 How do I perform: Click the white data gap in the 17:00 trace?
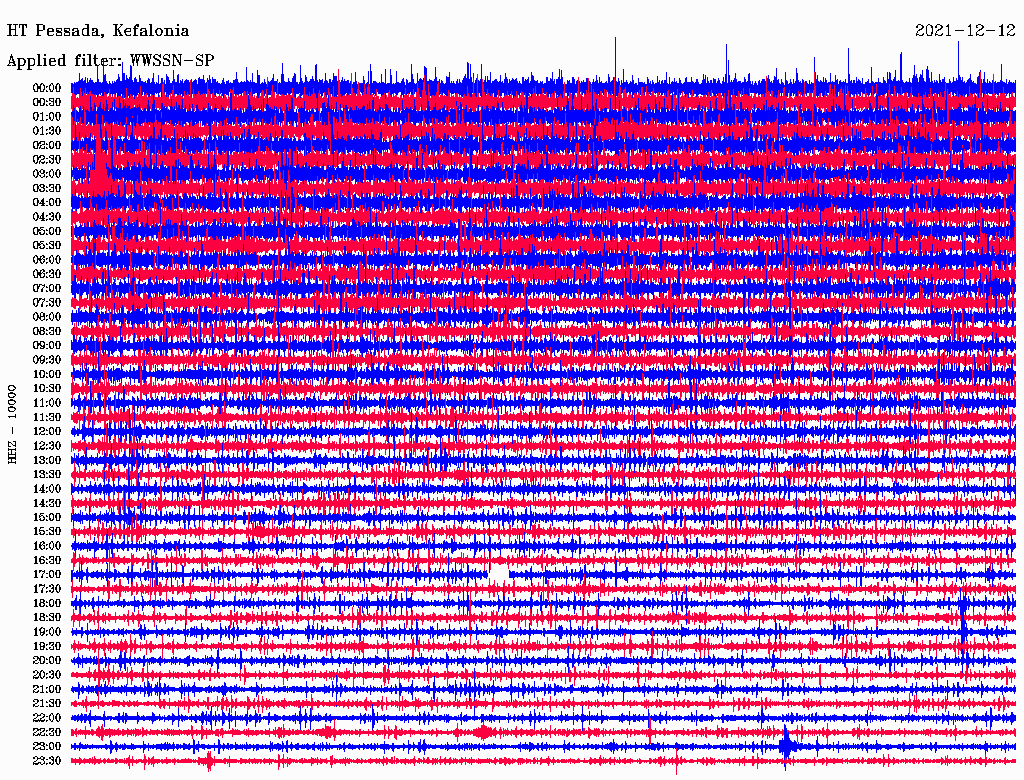click(499, 574)
